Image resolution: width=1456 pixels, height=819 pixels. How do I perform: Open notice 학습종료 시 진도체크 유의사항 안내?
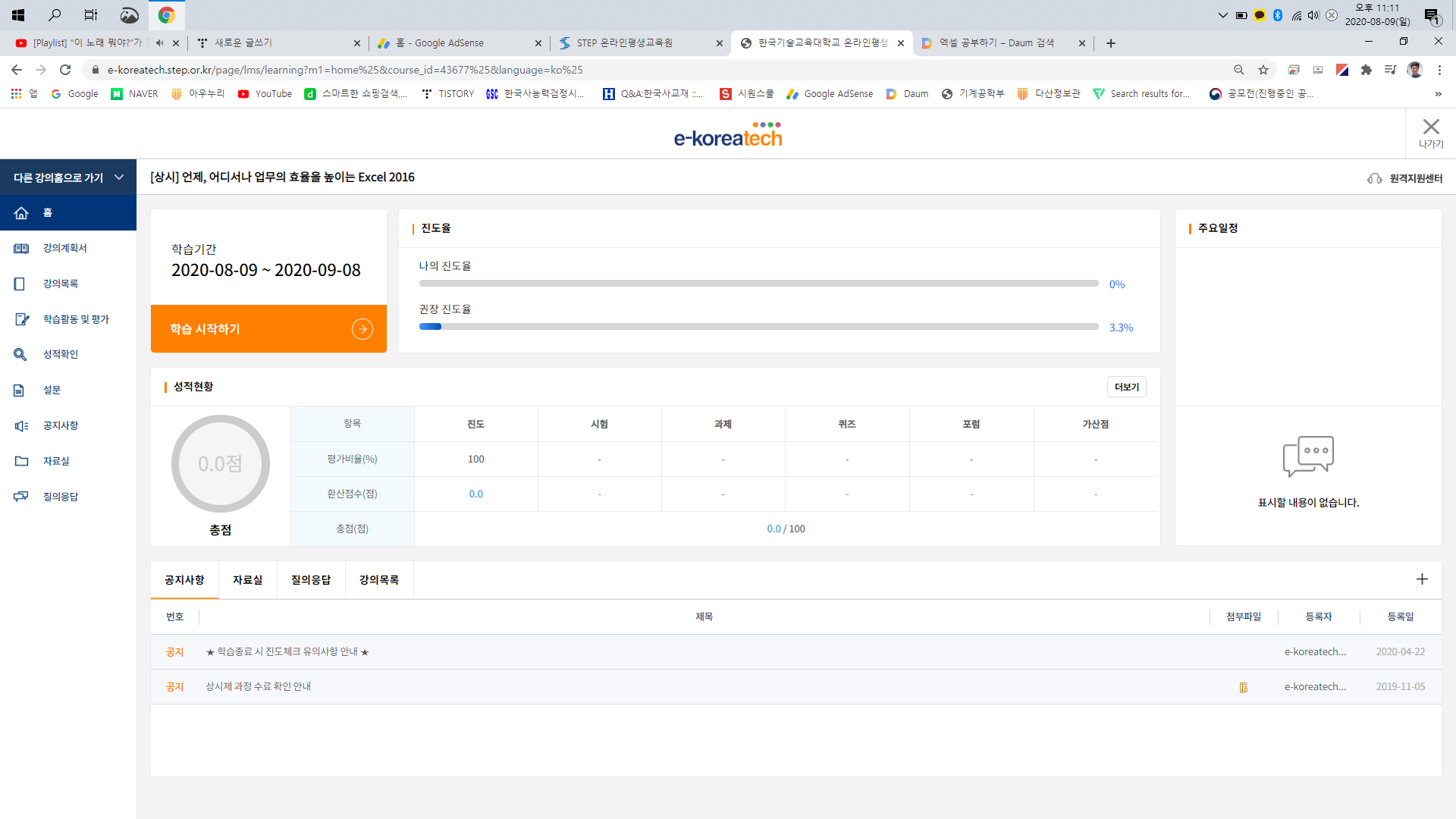coord(287,652)
